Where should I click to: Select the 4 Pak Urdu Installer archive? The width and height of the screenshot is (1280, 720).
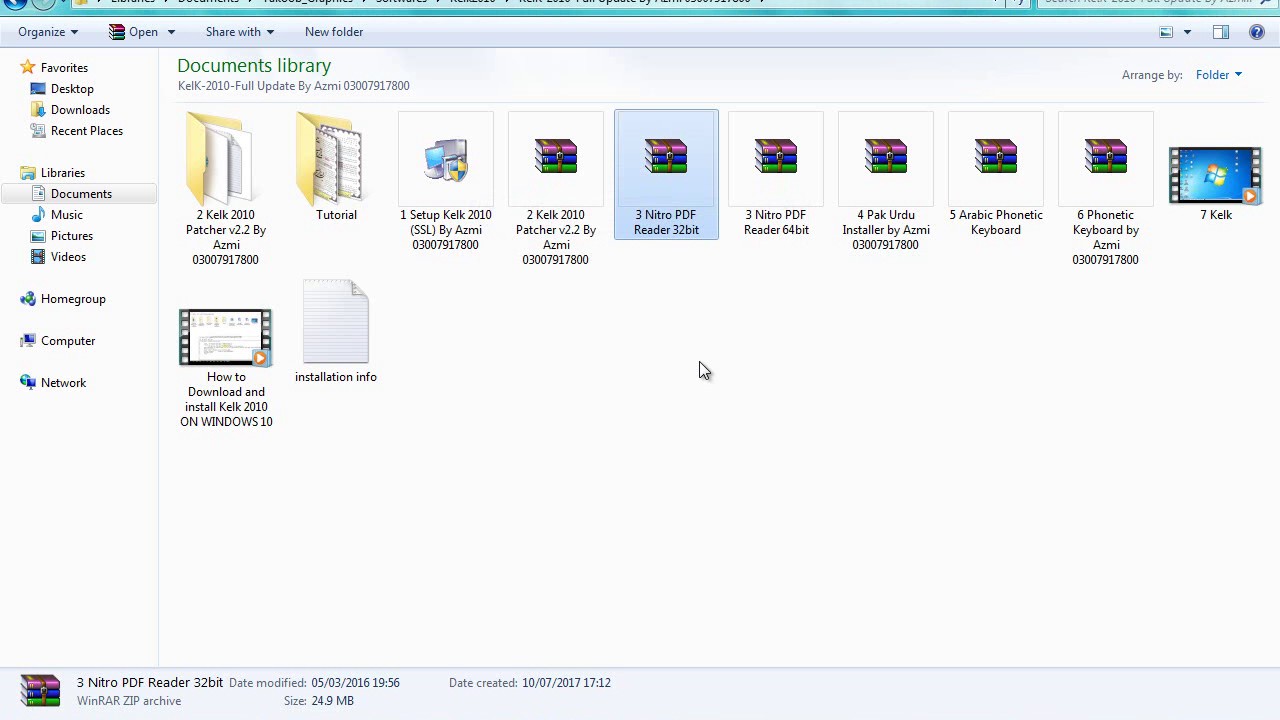(x=886, y=182)
